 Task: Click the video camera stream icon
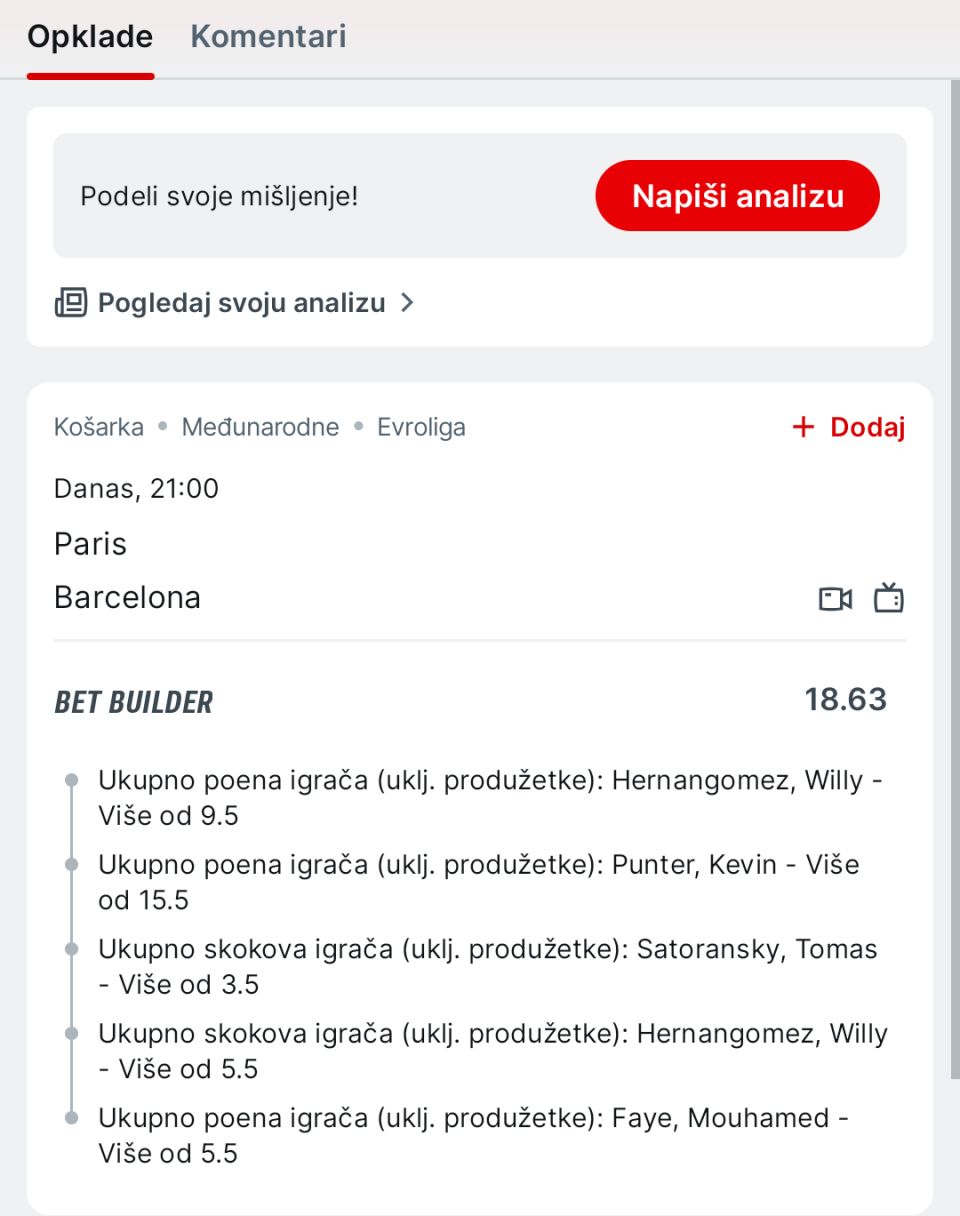835,599
